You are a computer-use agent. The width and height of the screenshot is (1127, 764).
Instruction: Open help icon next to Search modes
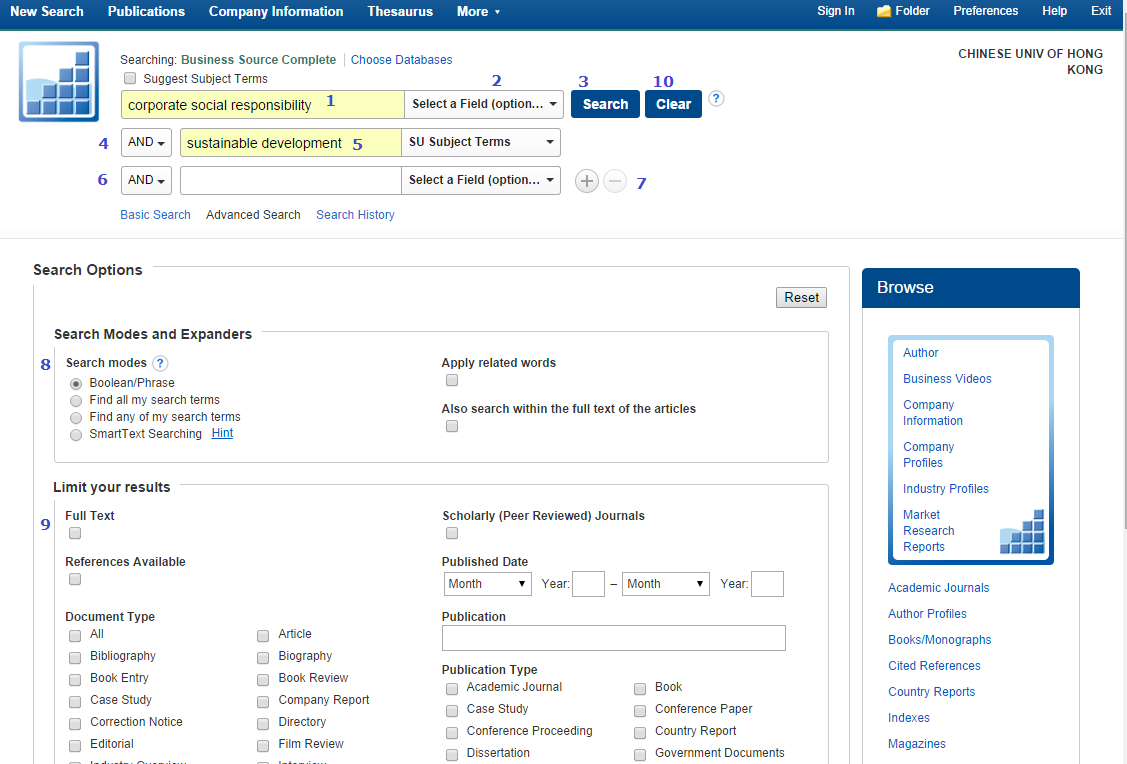point(160,363)
